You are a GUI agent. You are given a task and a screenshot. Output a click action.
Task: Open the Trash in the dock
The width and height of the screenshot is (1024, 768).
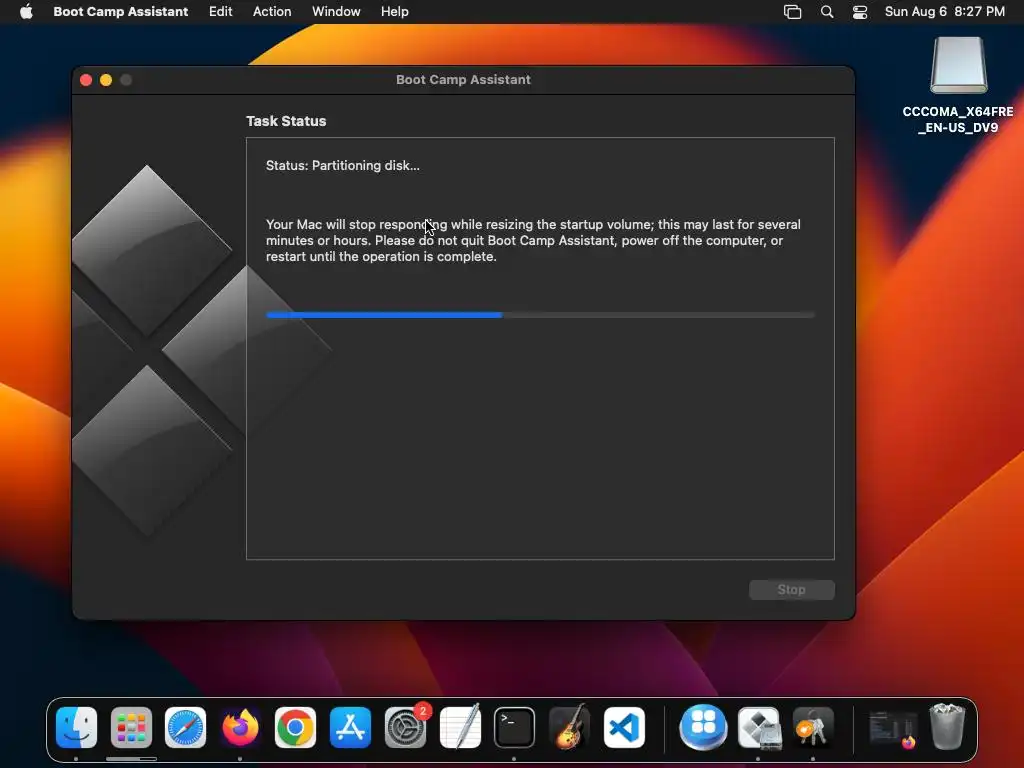pos(947,726)
